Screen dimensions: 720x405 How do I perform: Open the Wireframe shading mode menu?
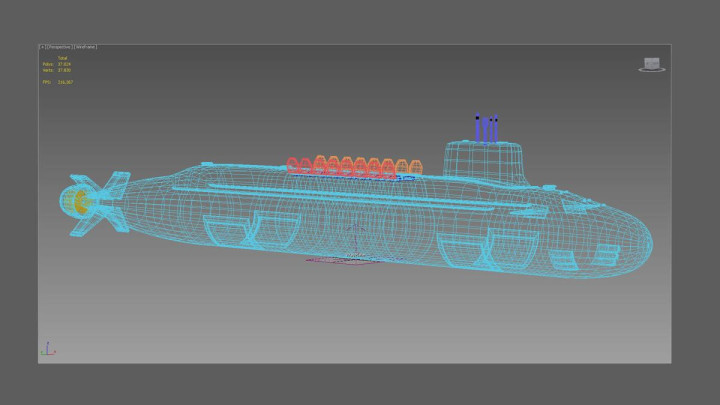pyautogui.click(x=84, y=47)
